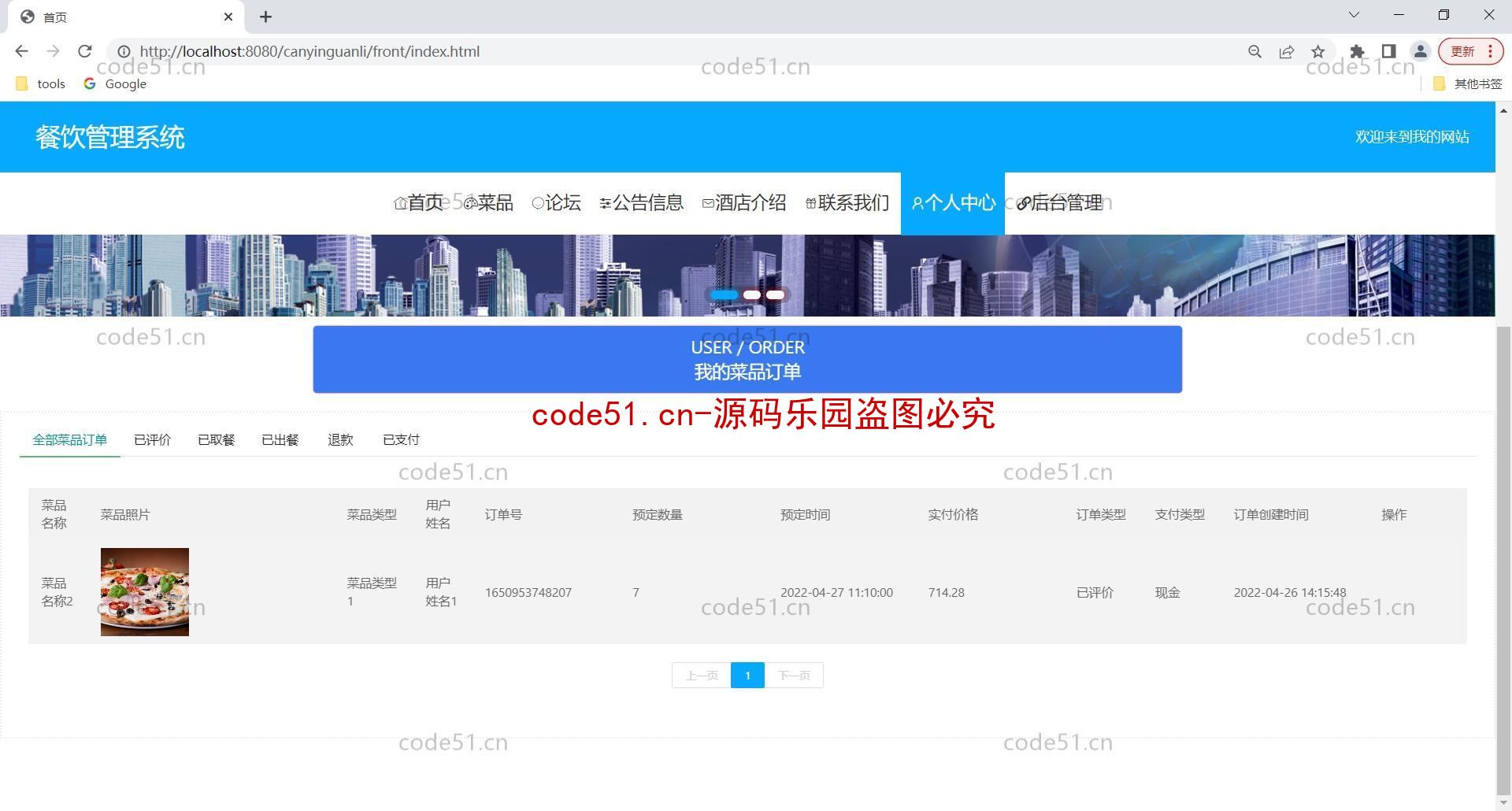The width and height of the screenshot is (1512, 811).
Task: Switch to 全部菜品订单 tab
Action: coord(69,439)
